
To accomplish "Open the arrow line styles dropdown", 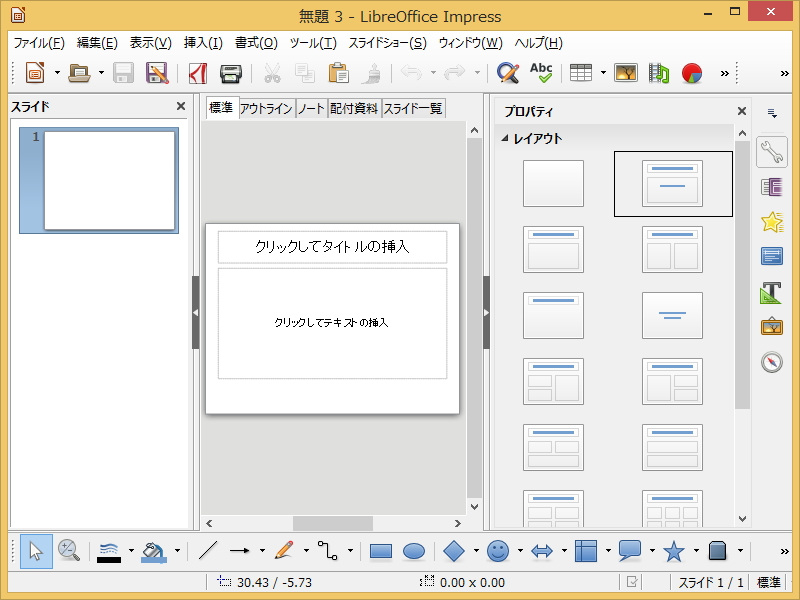I will point(262,551).
